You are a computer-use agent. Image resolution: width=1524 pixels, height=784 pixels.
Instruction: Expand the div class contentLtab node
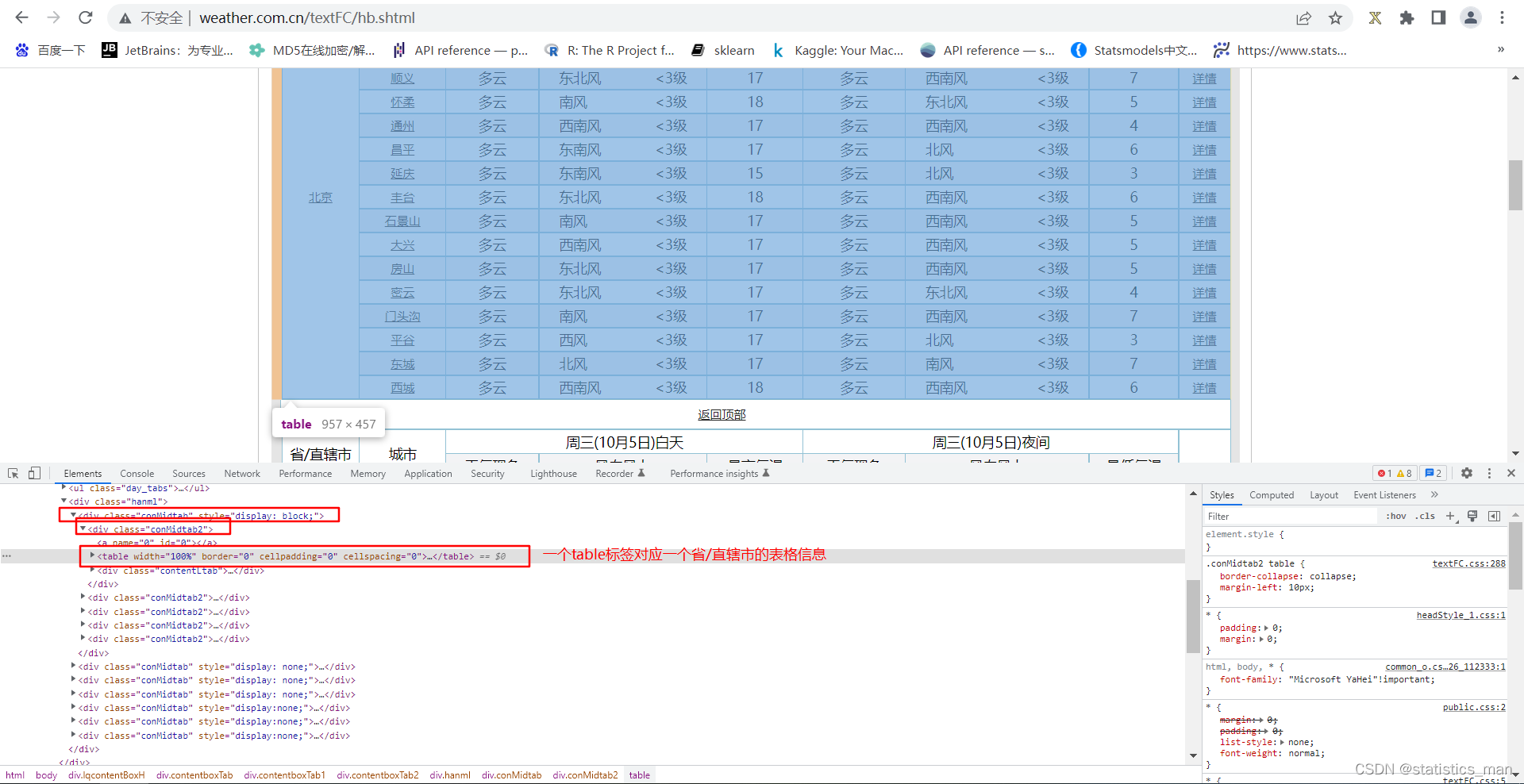tap(93, 570)
